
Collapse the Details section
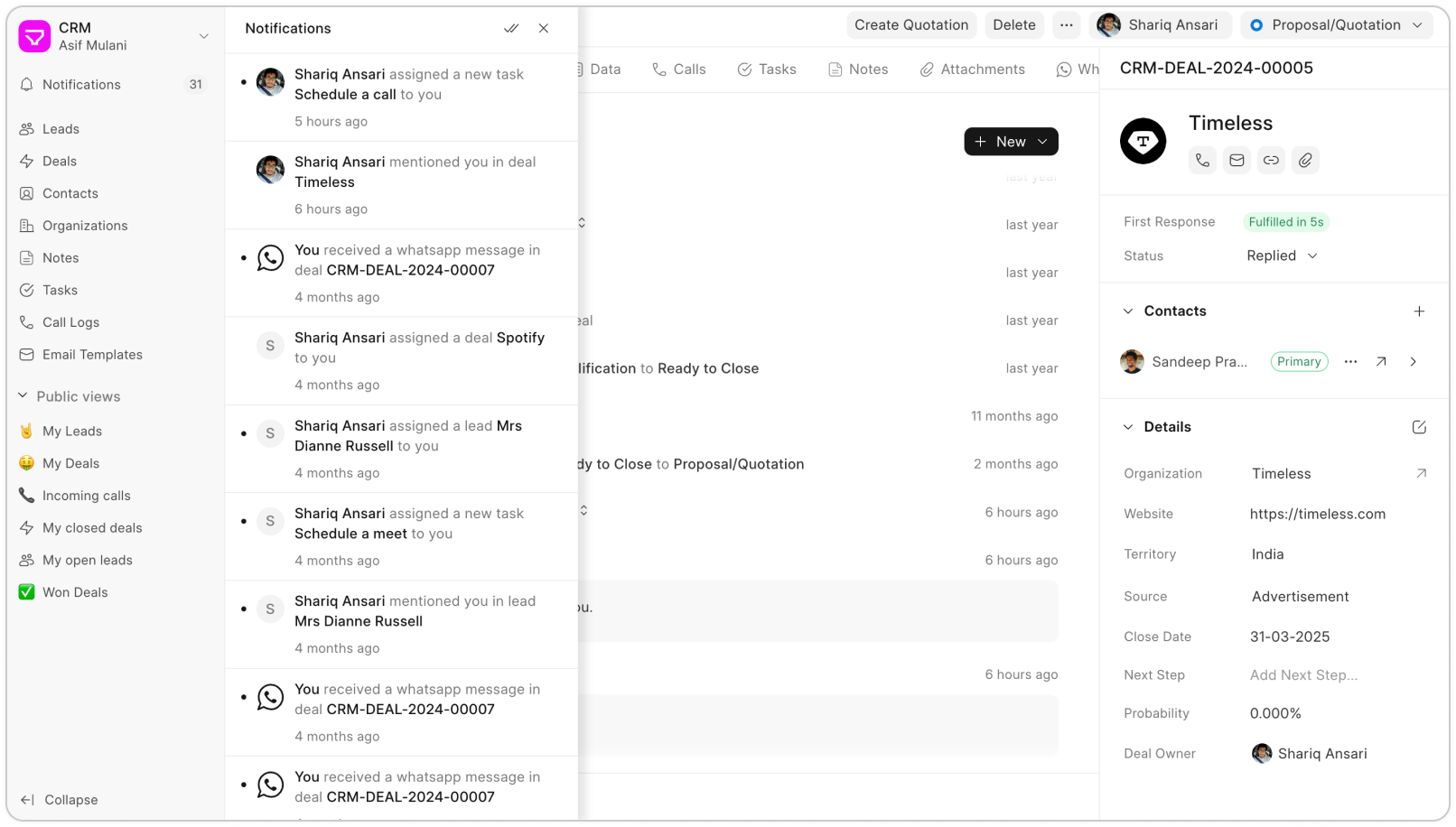coord(1128,427)
